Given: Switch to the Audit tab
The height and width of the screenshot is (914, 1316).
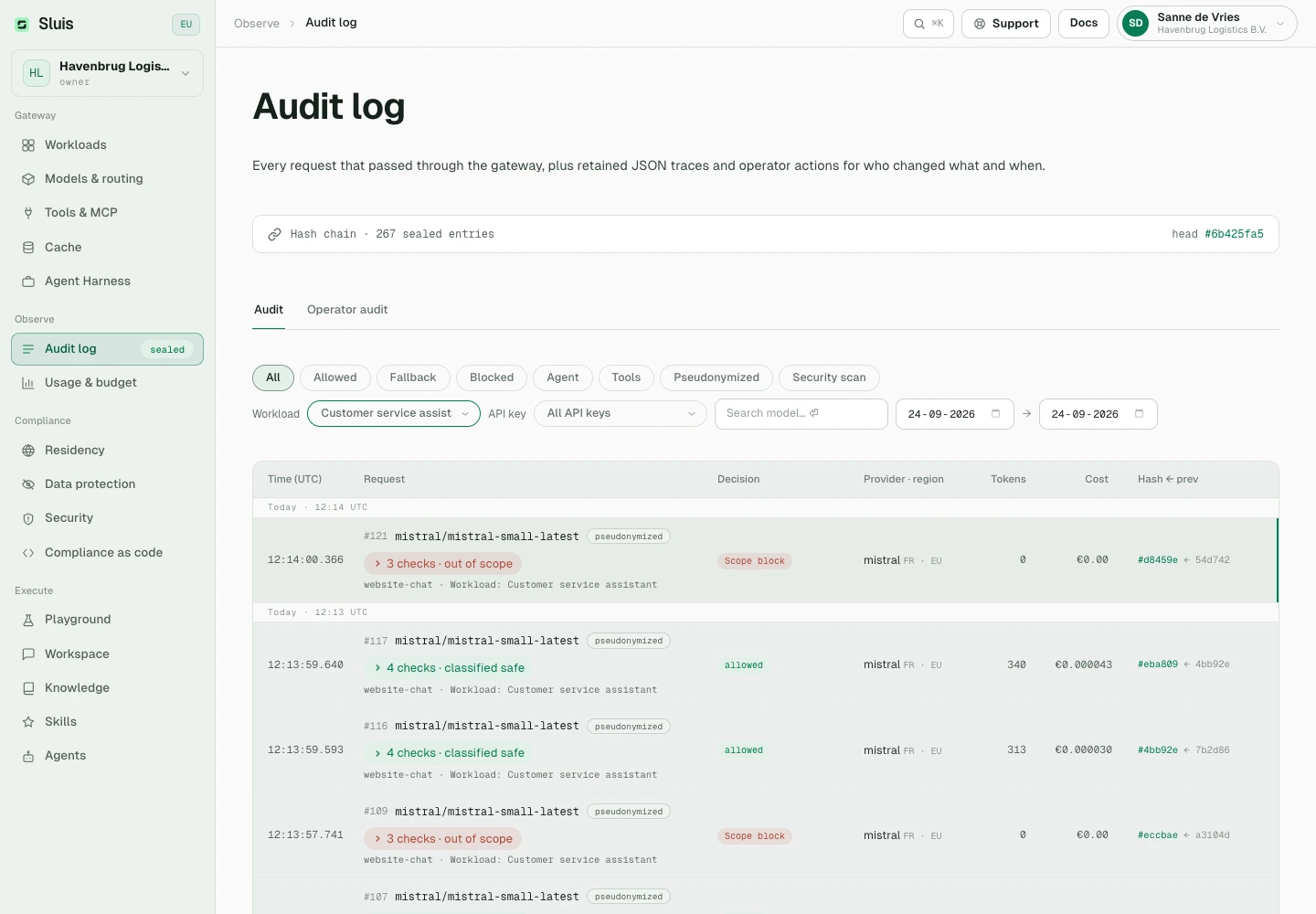Looking at the screenshot, I should click(269, 310).
